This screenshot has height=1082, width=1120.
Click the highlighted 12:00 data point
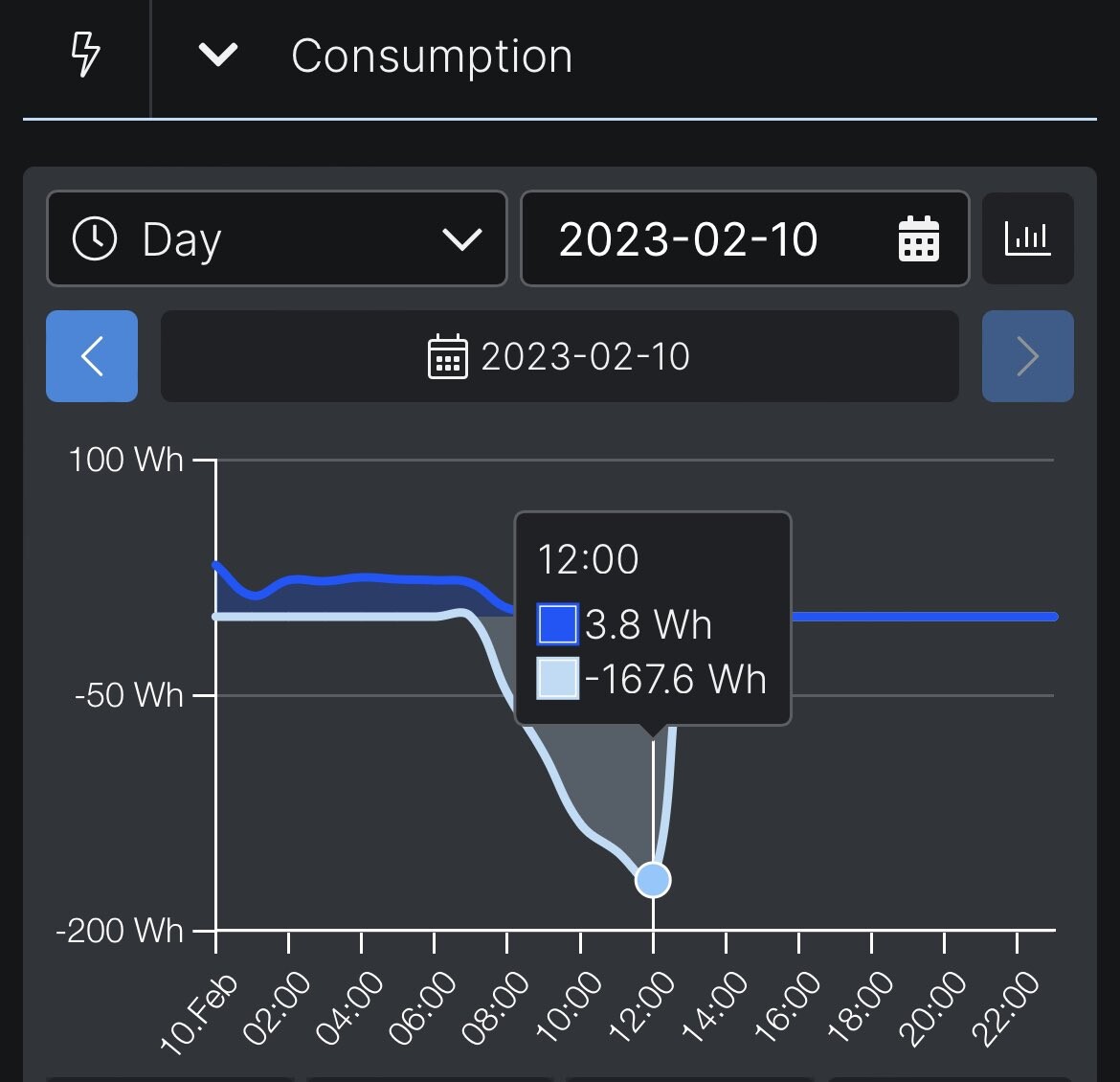653,879
